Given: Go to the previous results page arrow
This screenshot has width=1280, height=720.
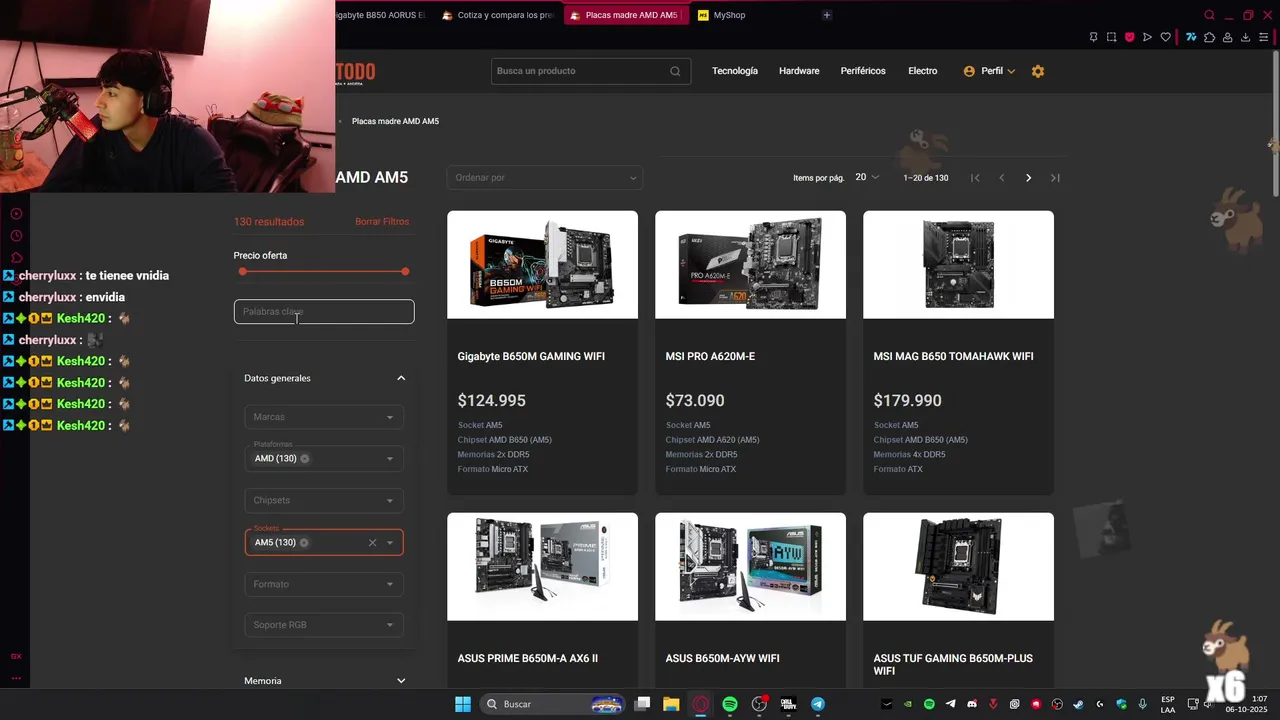Looking at the screenshot, I should click(x=1001, y=178).
